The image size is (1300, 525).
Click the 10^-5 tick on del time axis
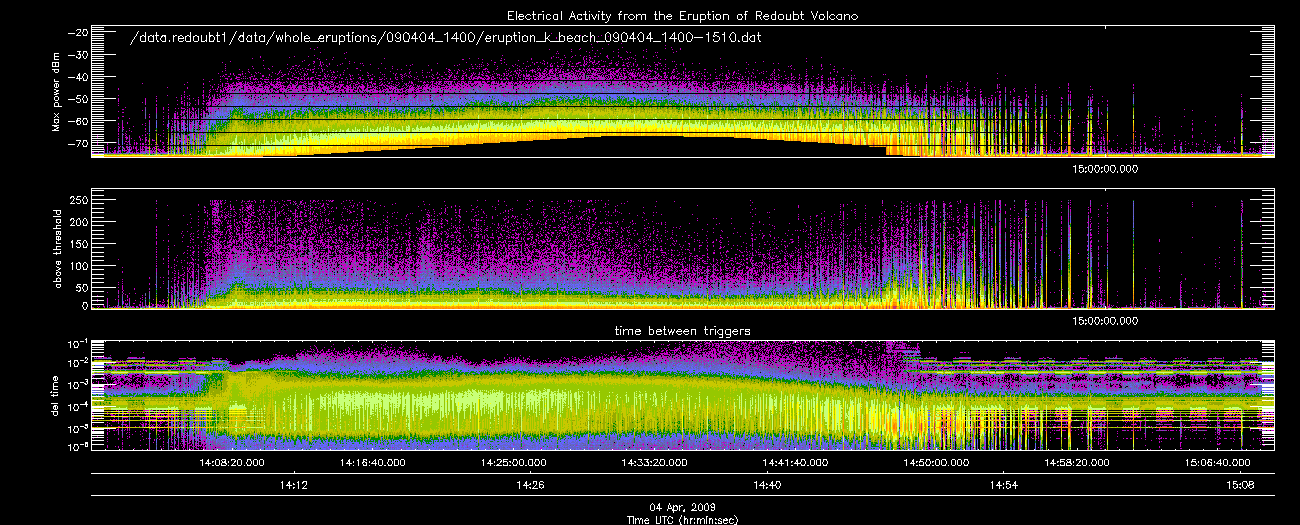pyautogui.click(x=77, y=426)
